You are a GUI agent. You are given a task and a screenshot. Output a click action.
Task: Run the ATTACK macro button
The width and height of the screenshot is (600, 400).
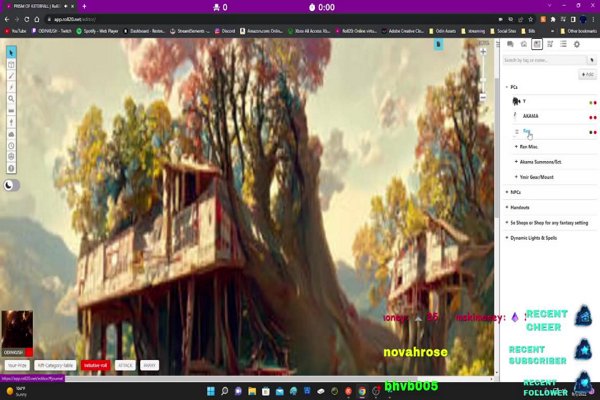[125, 366]
